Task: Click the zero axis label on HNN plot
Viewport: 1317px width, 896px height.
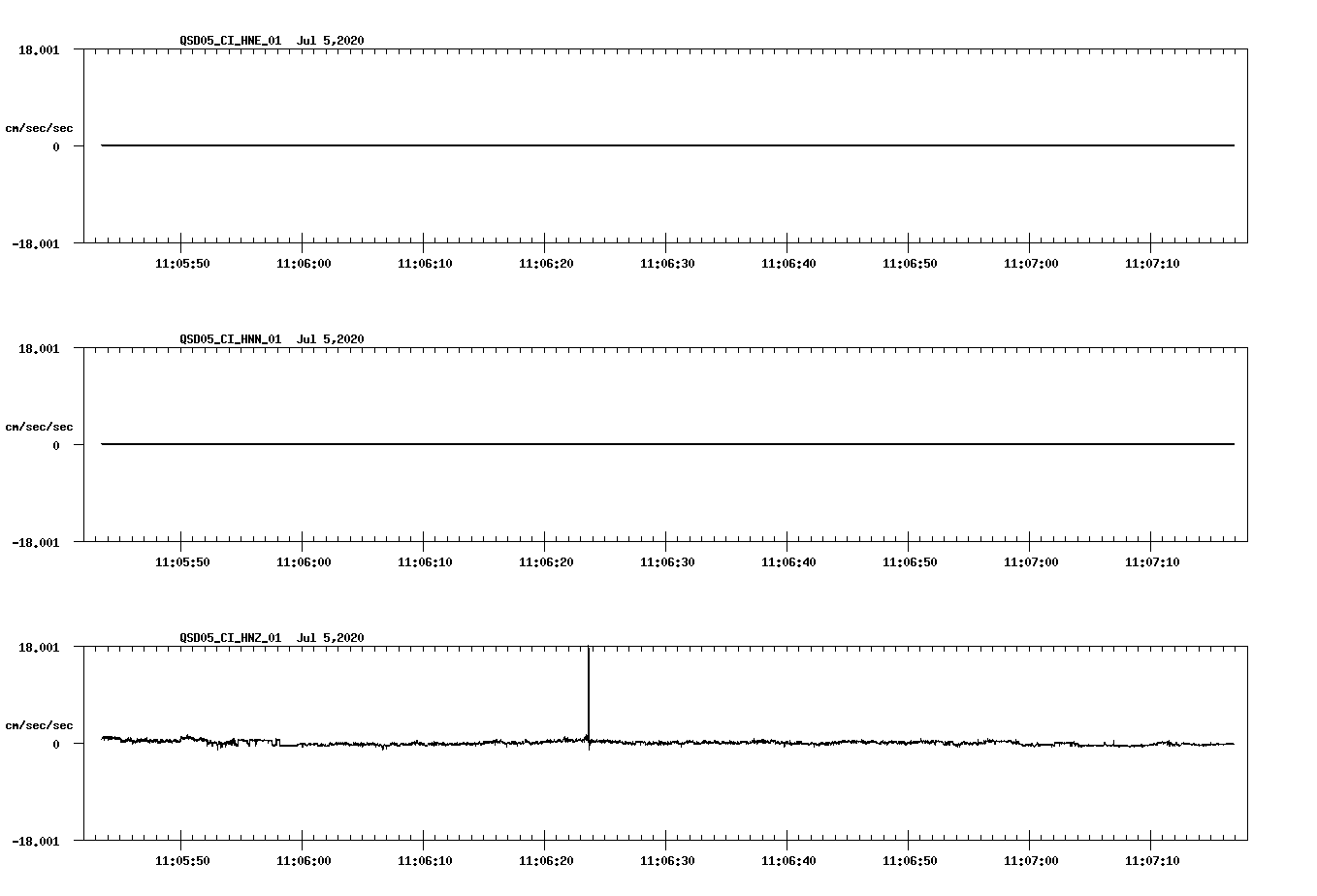Action: point(56,446)
